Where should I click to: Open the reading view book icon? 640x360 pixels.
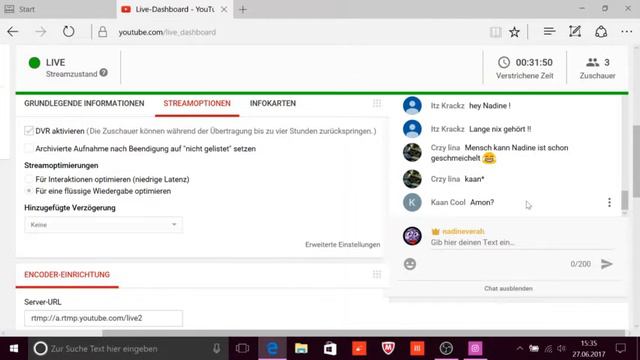496,32
